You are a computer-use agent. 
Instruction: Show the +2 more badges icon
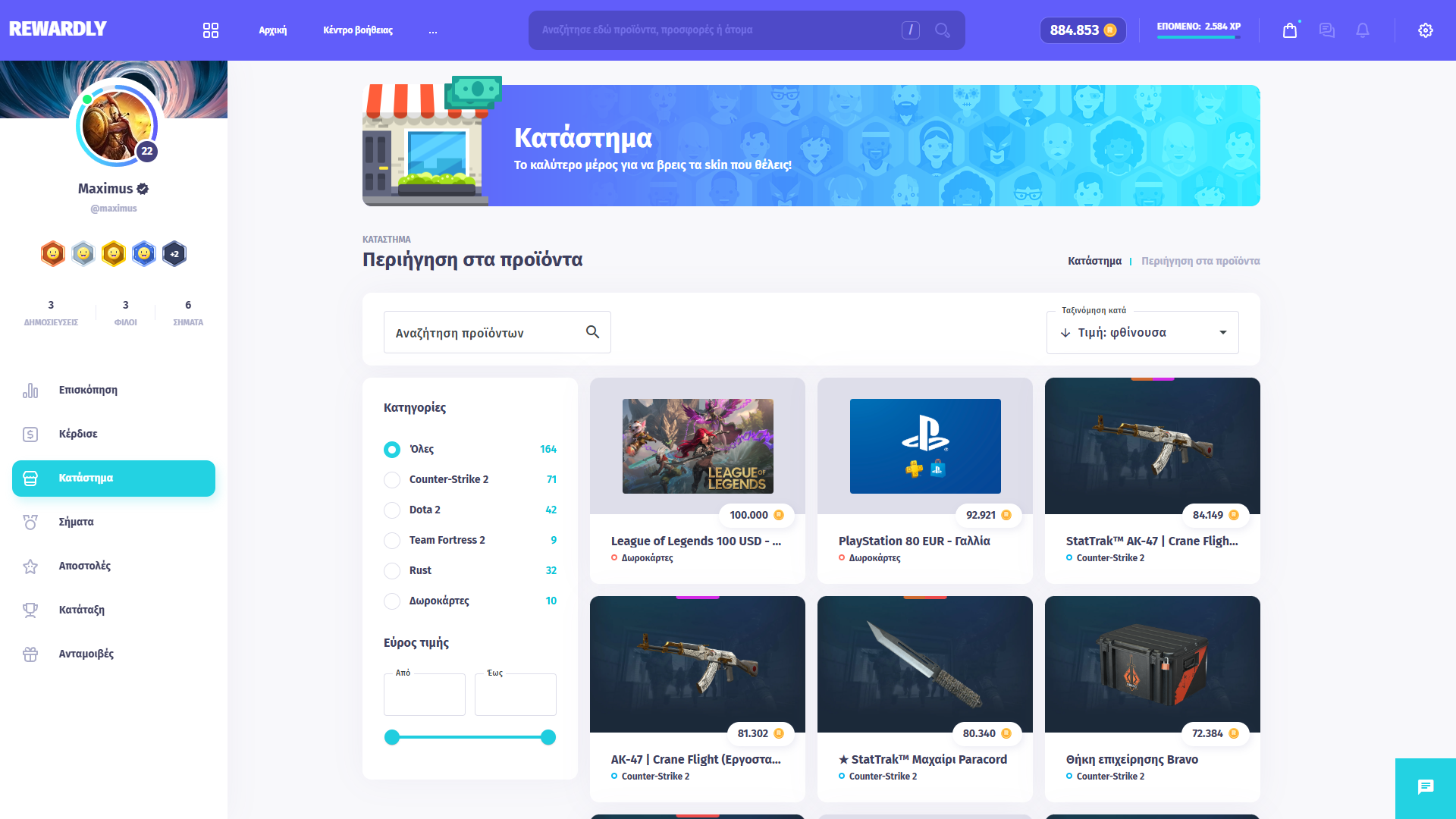pyautogui.click(x=174, y=254)
